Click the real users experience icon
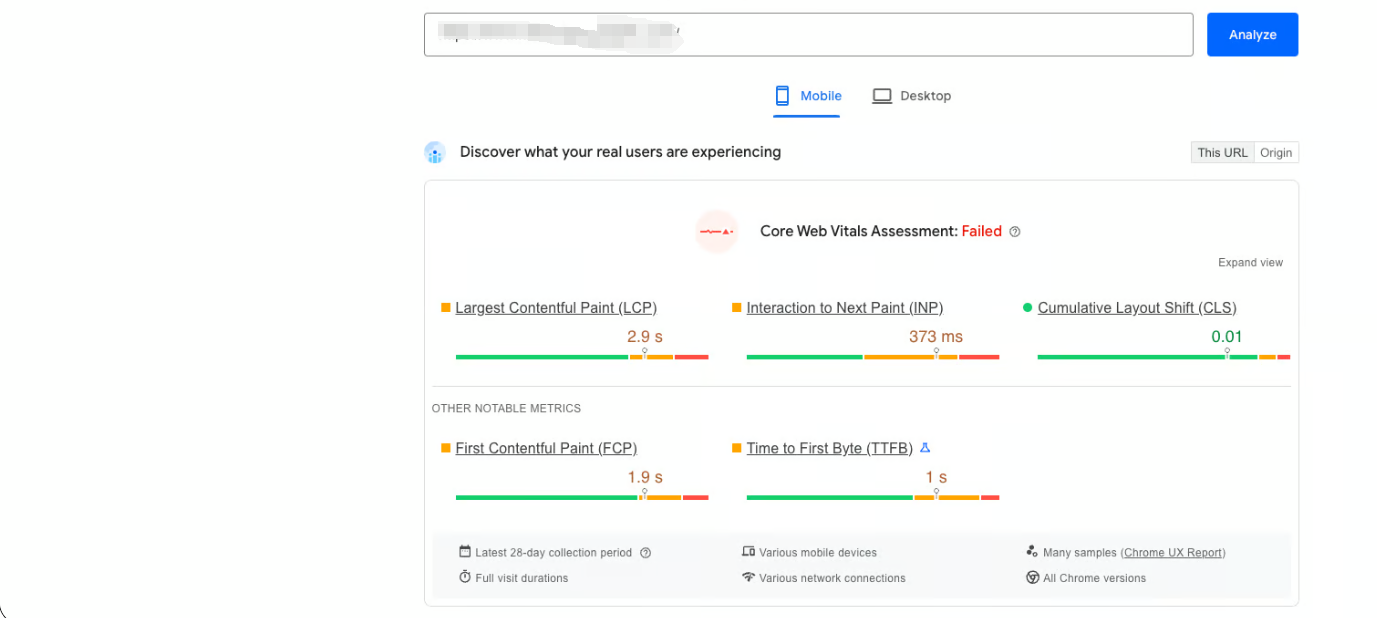Viewport: 1377px width, 618px height. pyautogui.click(x=434, y=152)
